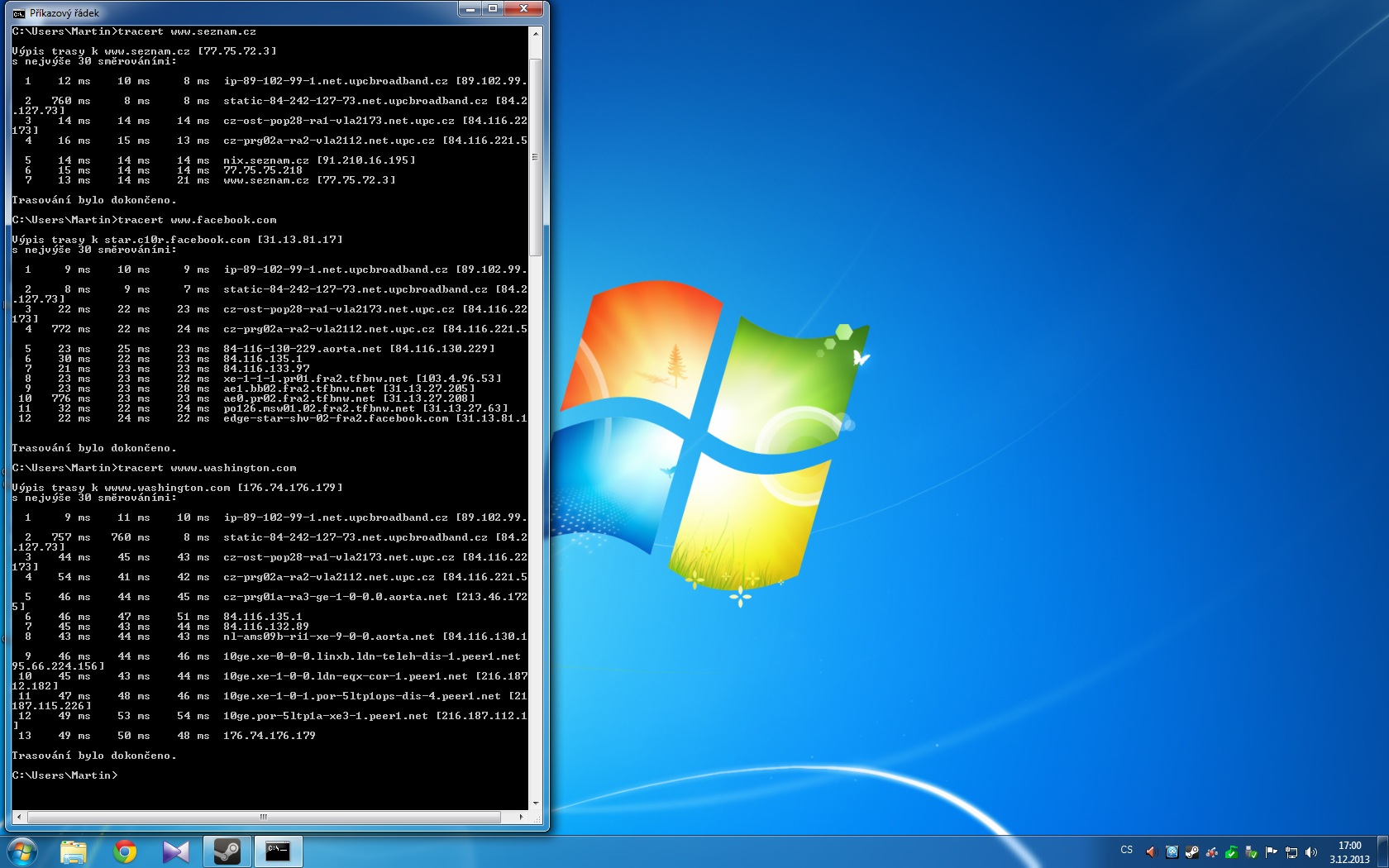Maximize the Příkazový řádek window
Viewport: 1389px width, 868px height.
493,9
